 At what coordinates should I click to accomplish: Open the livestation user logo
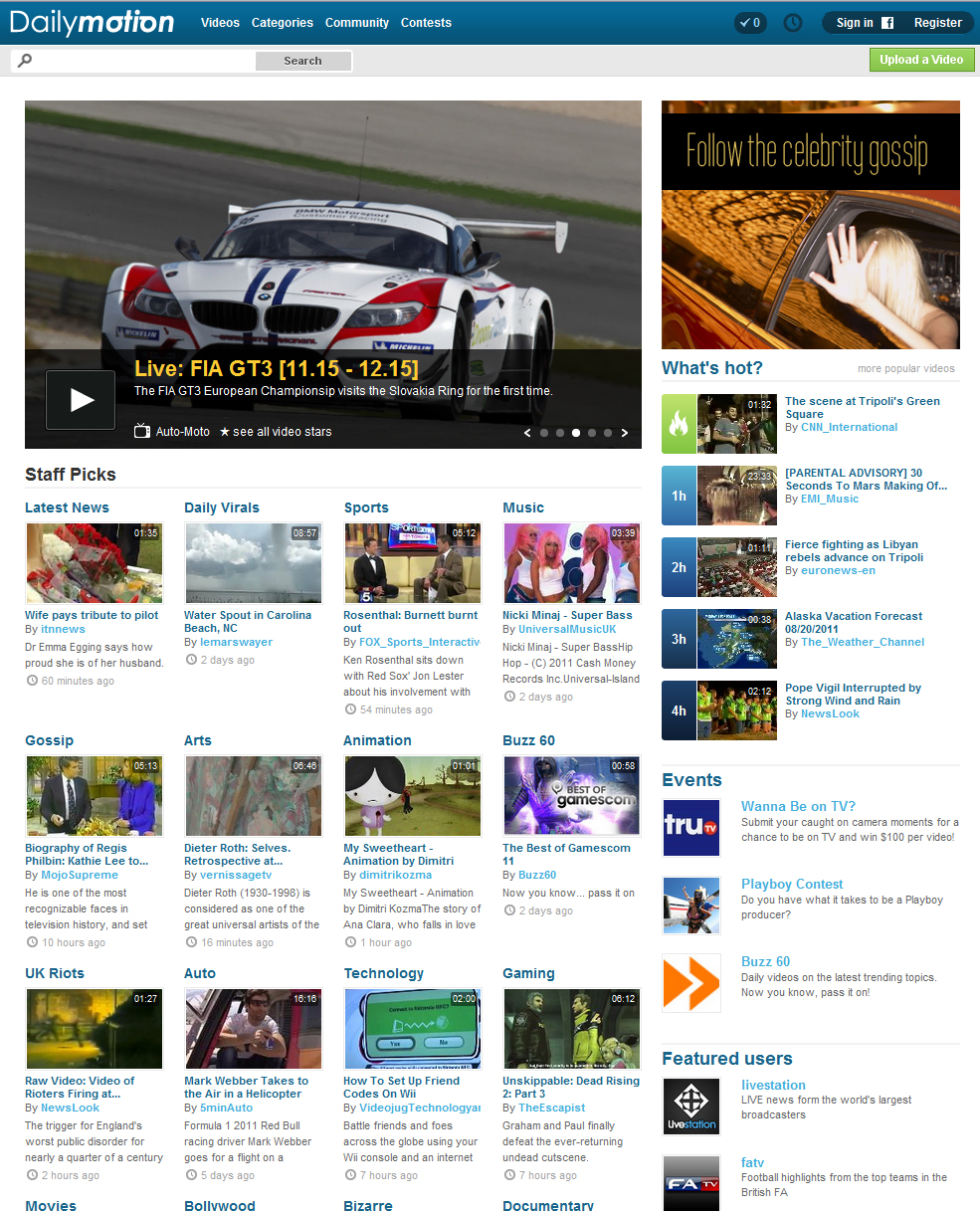(691, 1107)
